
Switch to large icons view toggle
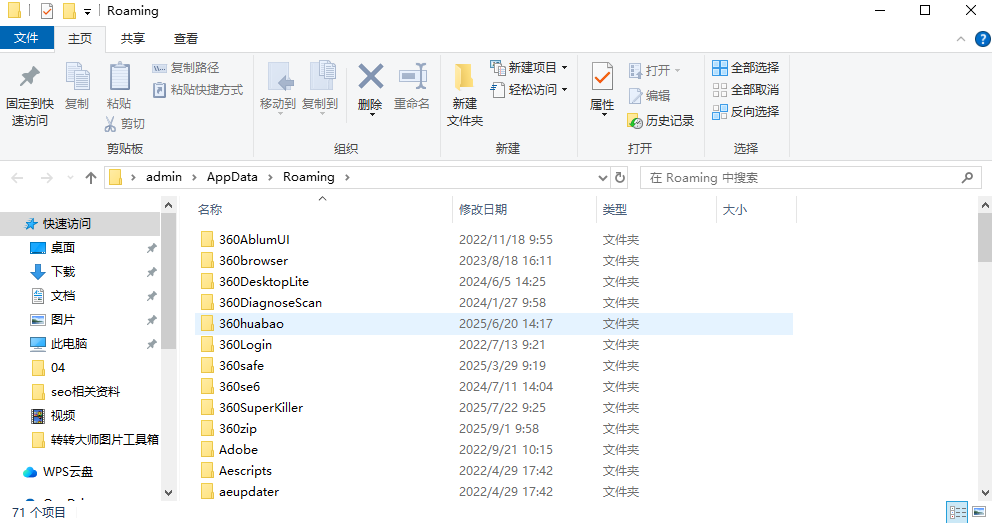(x=979, y=512)
